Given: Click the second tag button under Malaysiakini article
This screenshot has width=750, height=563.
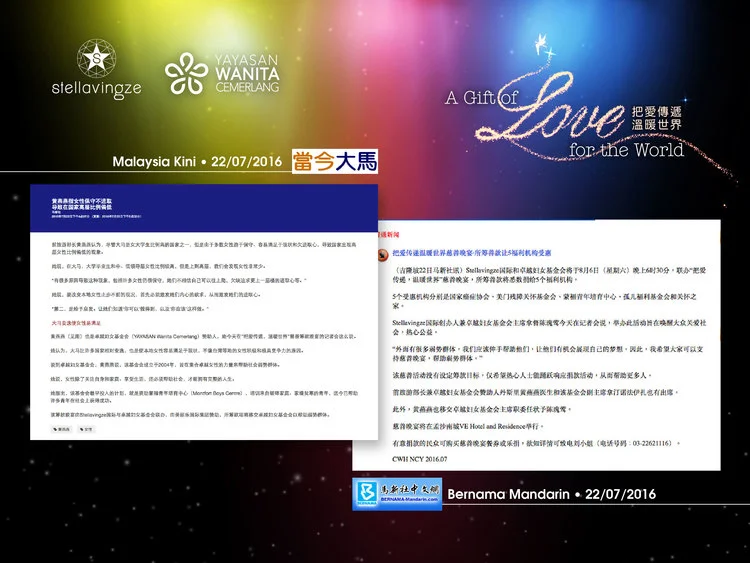Looking at the screenshot, I should (87, 429).
